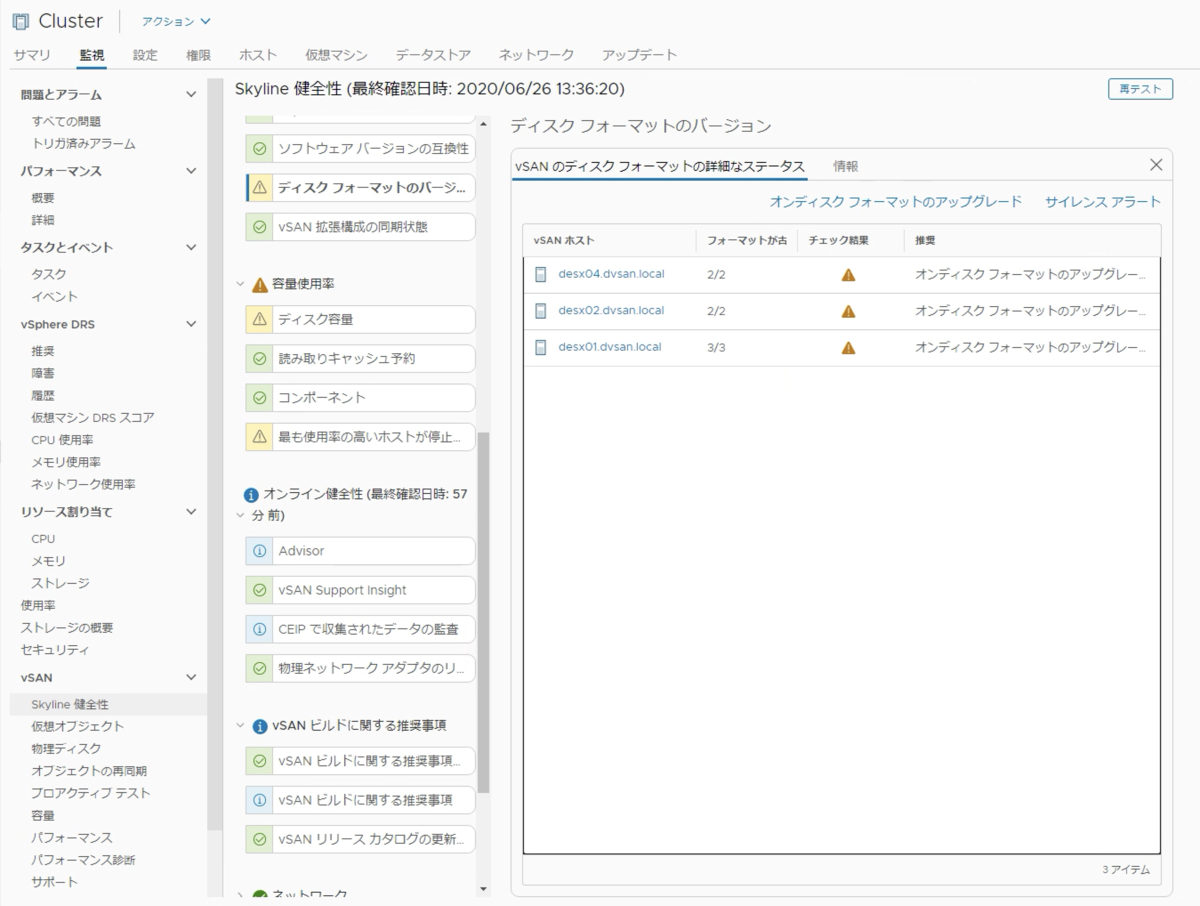Image resolution: width=1200 pixels, height=906 pixels.
Task: Click サイレンス アラート link
Action: coord(1103,202)
